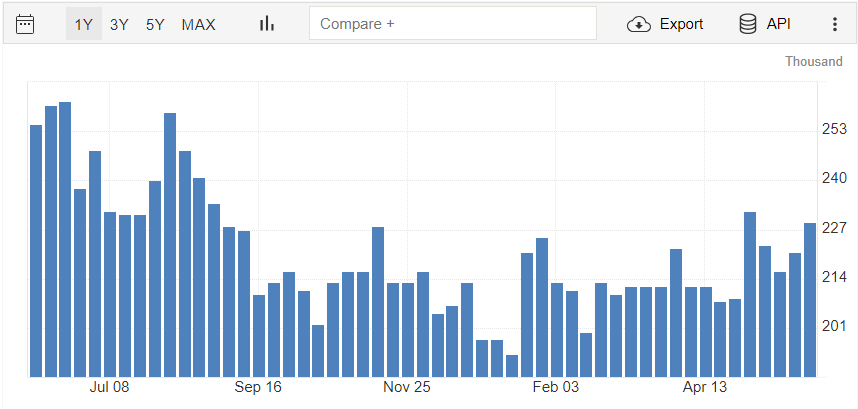
Task: Click the cloud download icon
Action: pos(639,25)
